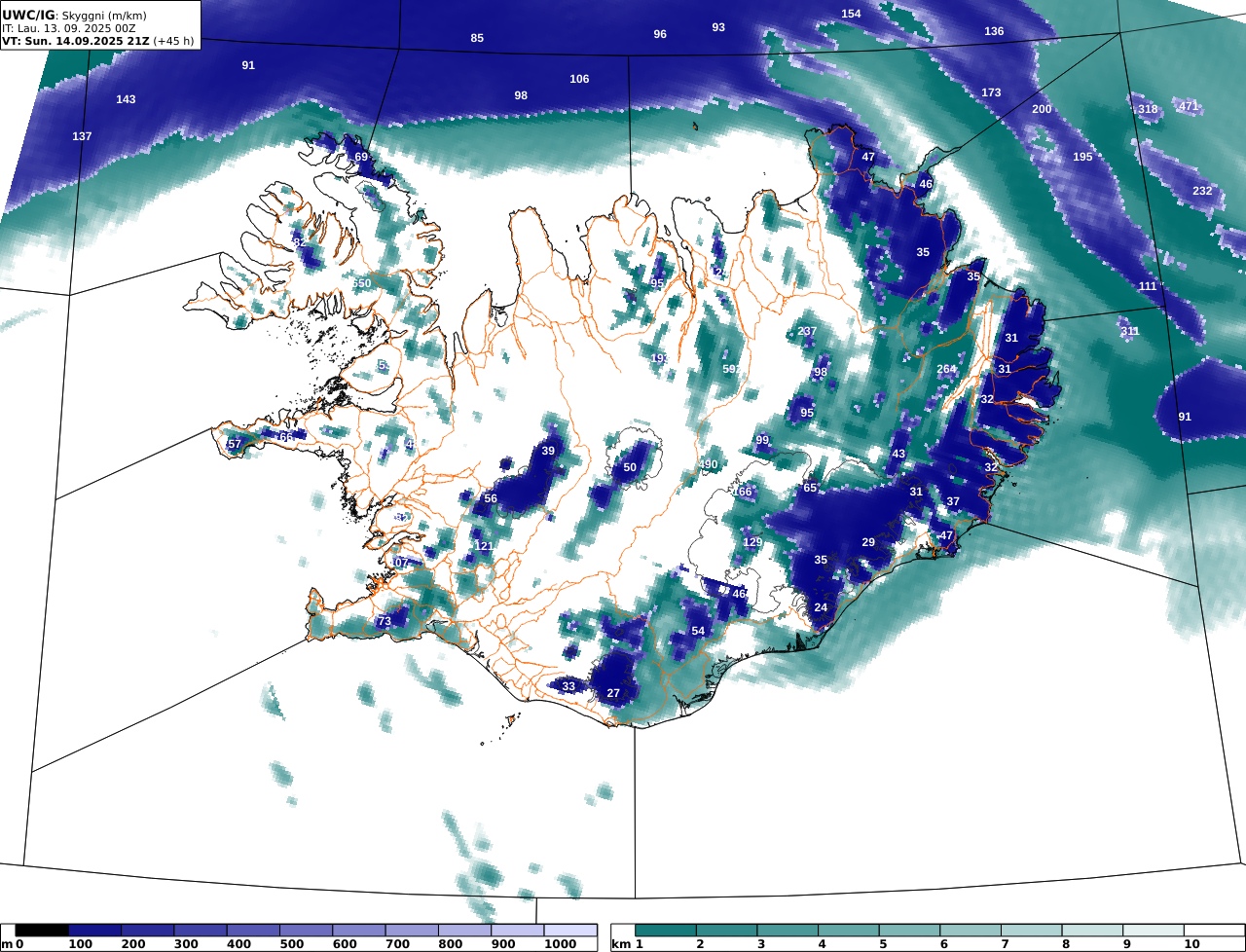This screenshot has height=952, width=1246.
Task: Click the legend swatch between 4 and 5 km
Action: click(x=849, y=931)
